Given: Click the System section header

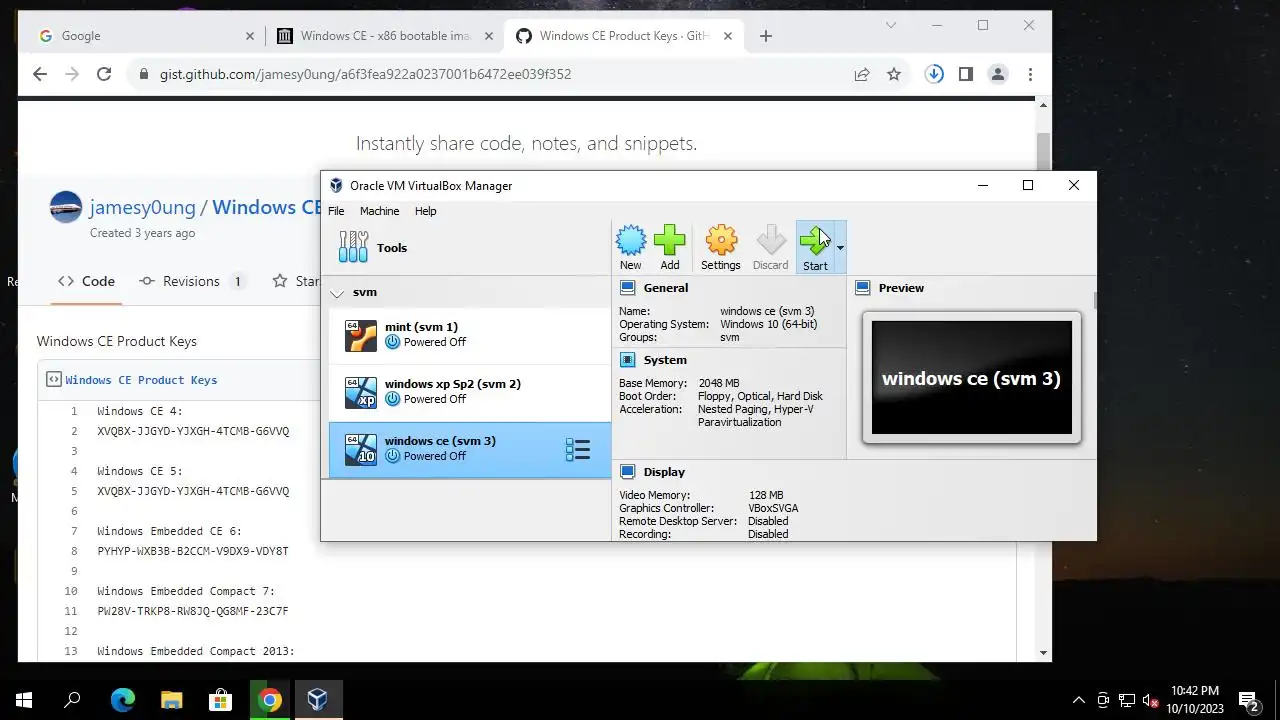Looking at the screenshot, I should tap(665, 360).
